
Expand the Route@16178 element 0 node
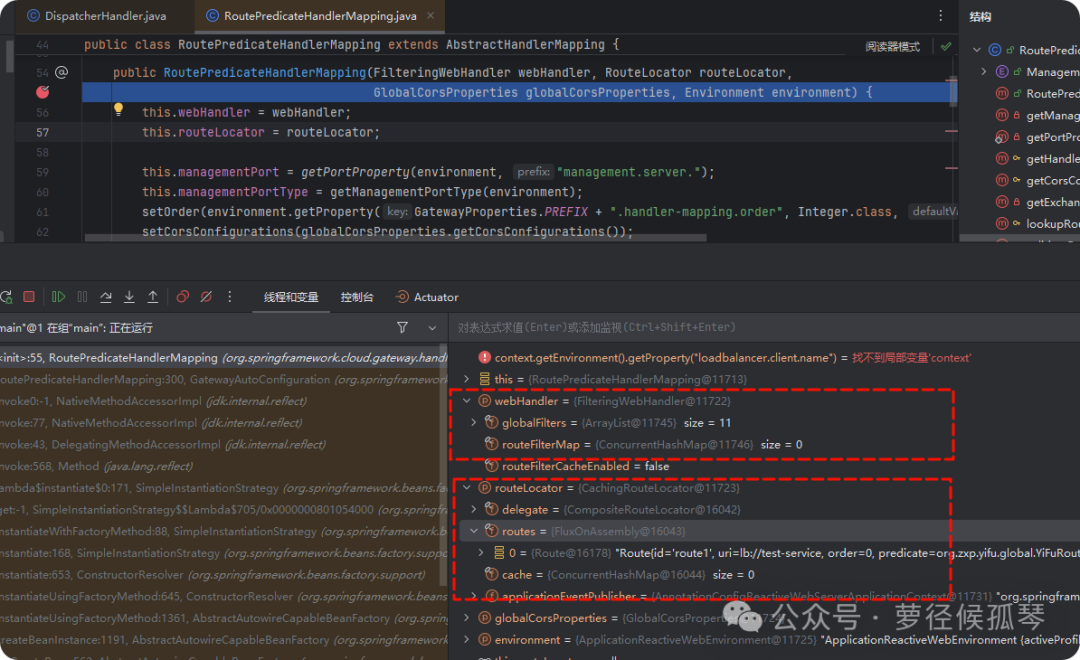(x=481, y=553)
